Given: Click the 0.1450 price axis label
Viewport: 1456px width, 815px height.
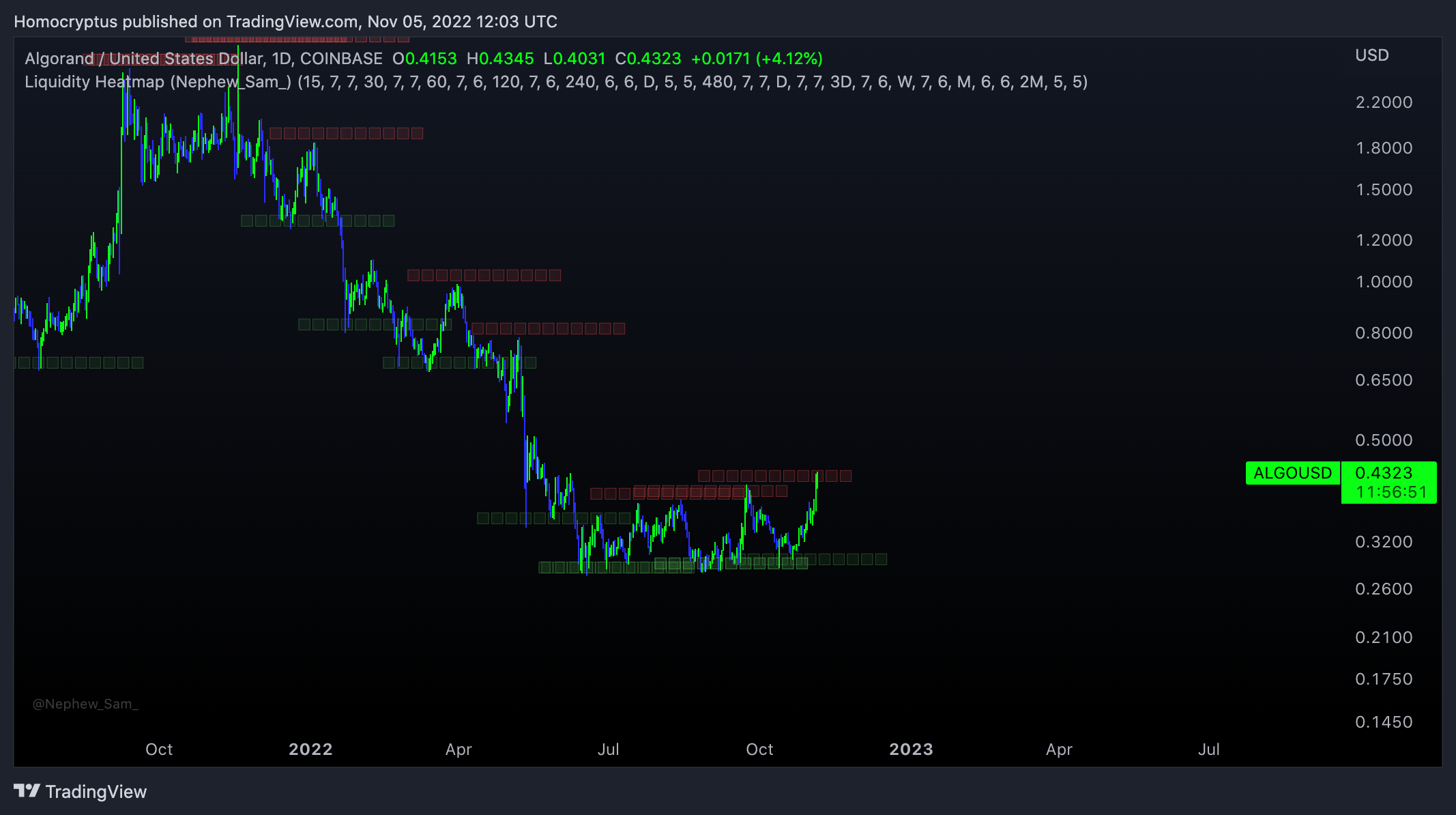Looking at the screenshot, I should tap(1384, 722).
